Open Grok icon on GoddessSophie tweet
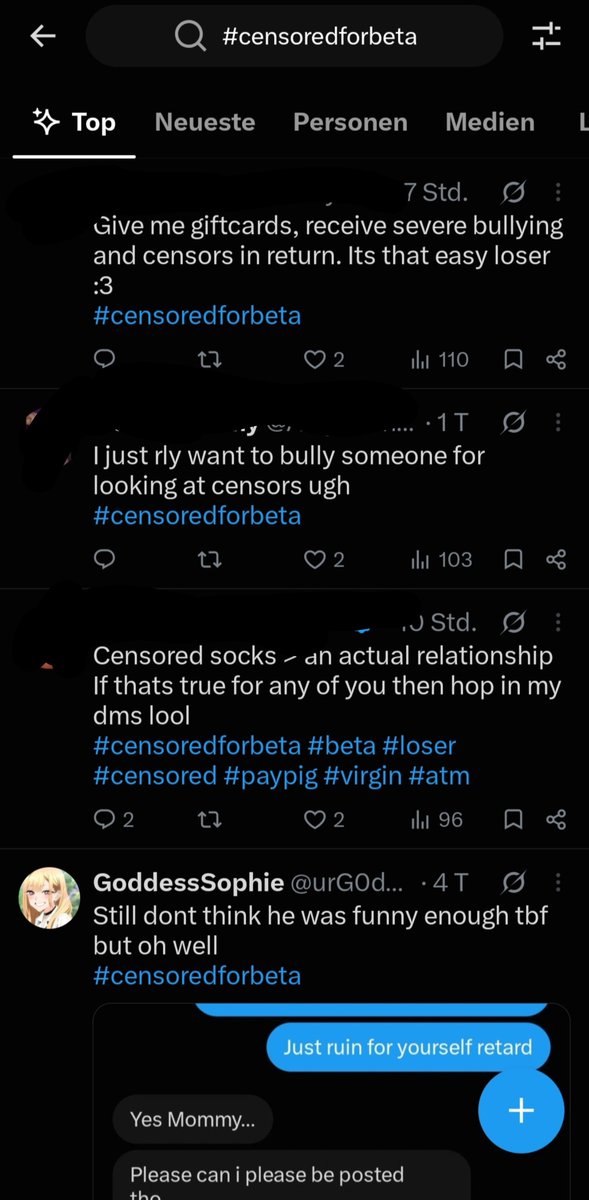The image size is (589, 1200). [x=514, y=883]
